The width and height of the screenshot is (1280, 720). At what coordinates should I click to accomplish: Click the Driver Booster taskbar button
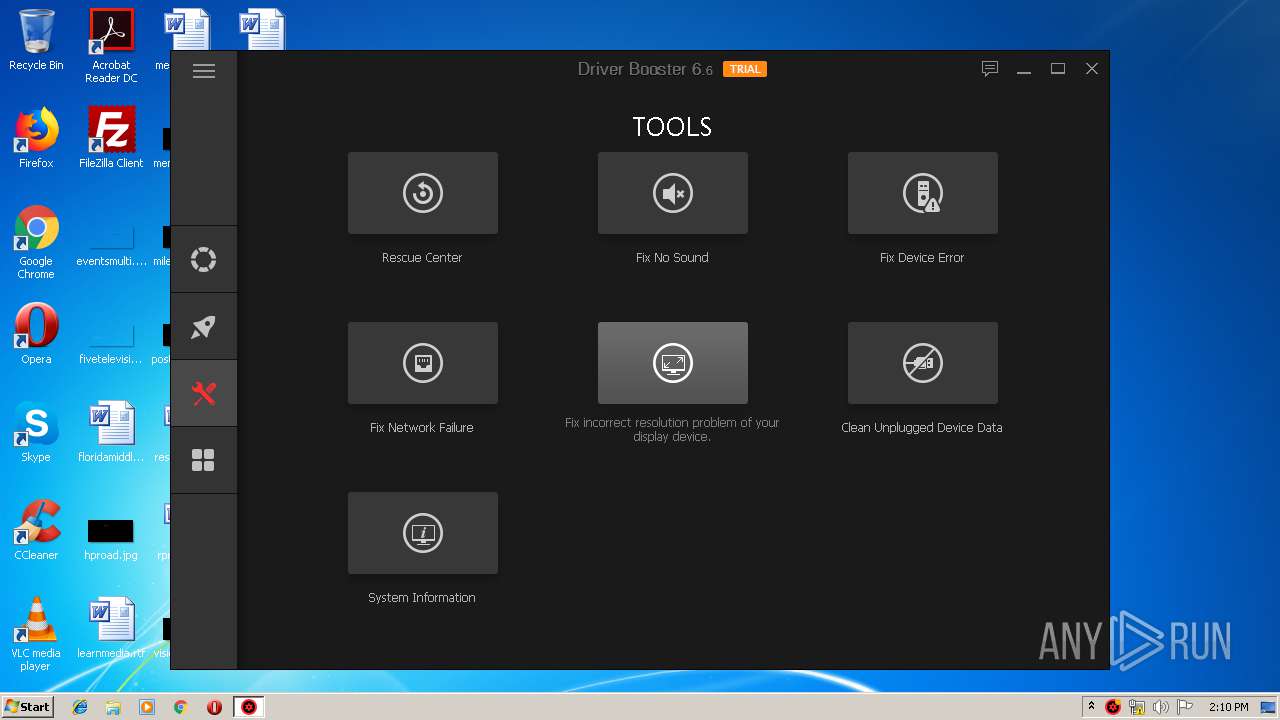pos(249,707)
